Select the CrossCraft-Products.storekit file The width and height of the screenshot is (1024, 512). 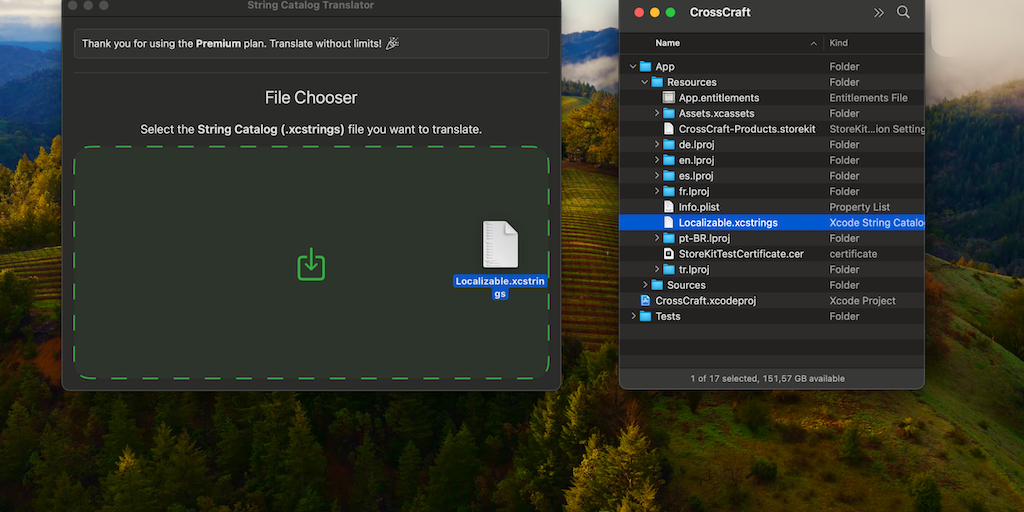pos(746,129)
